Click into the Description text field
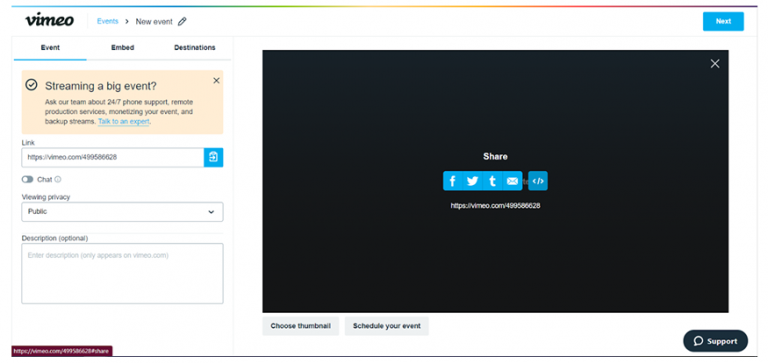Viewport: 768px width, 363px height. point(122,273)
